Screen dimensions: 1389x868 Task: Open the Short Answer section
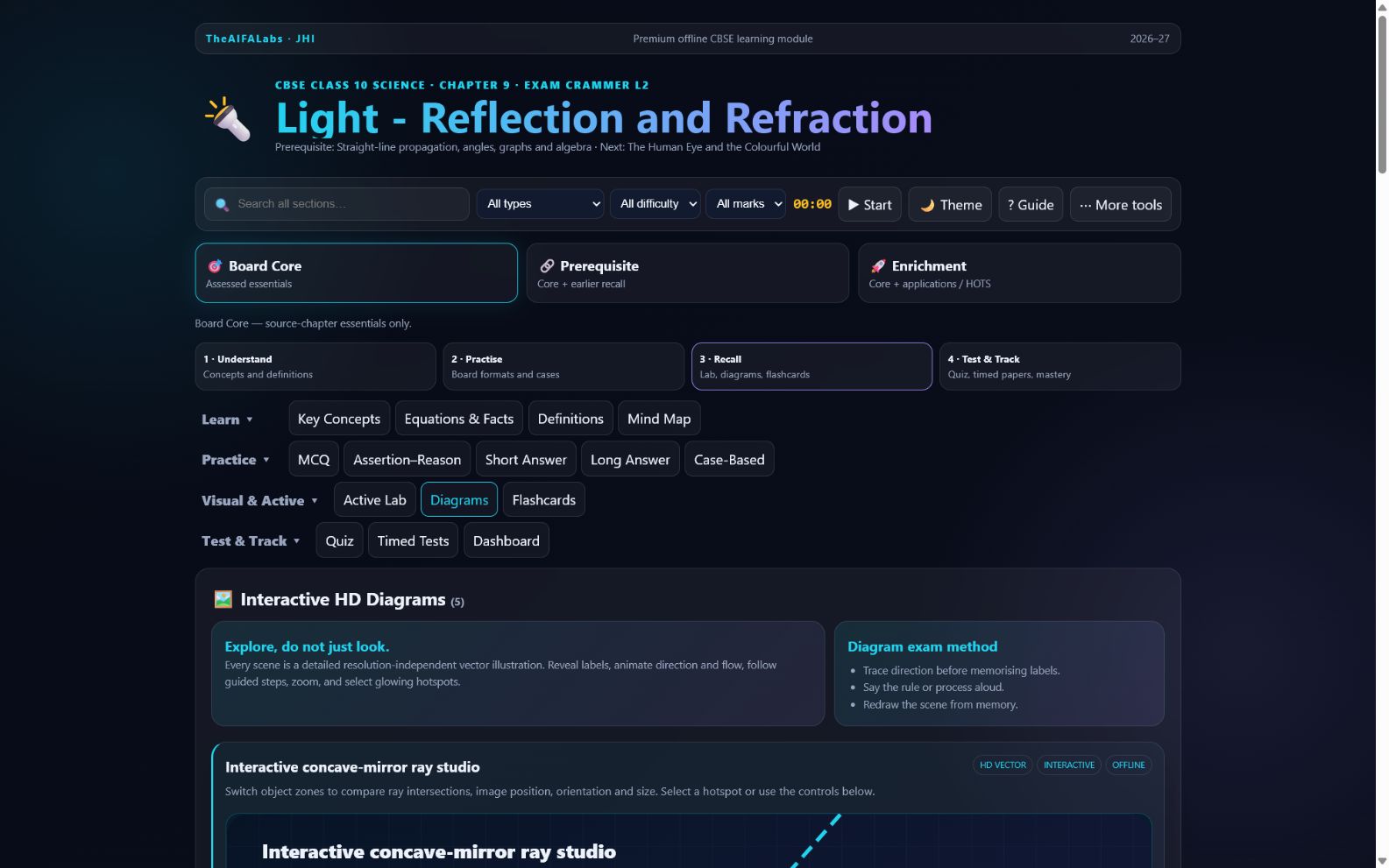click(x=526, y=459)
